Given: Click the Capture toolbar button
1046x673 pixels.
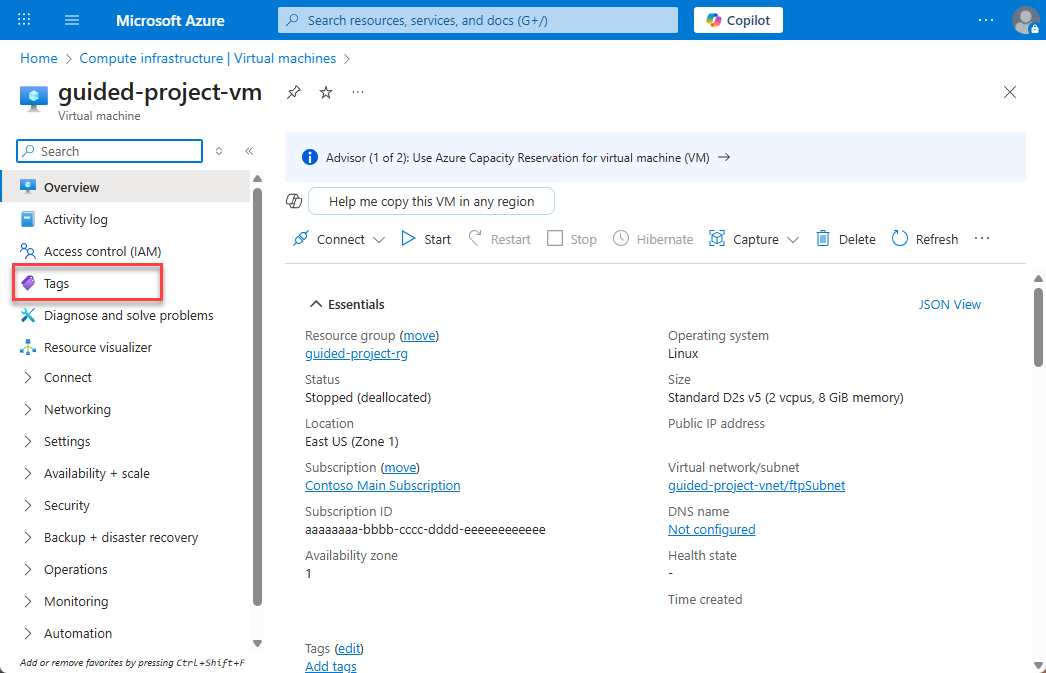Looking at the screenshot, I should [x=744, y=239].
